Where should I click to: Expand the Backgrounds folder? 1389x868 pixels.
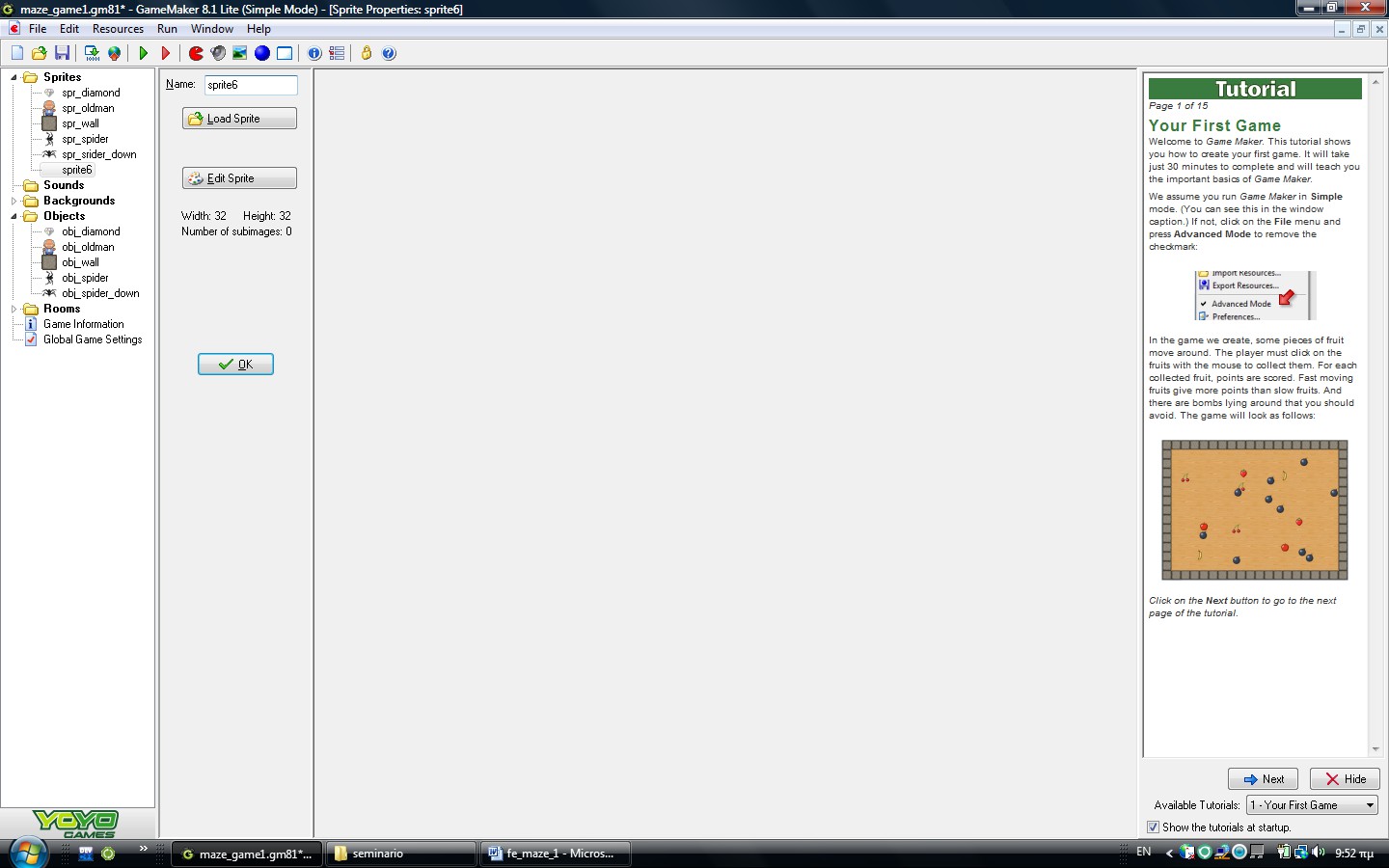point(14,201)
